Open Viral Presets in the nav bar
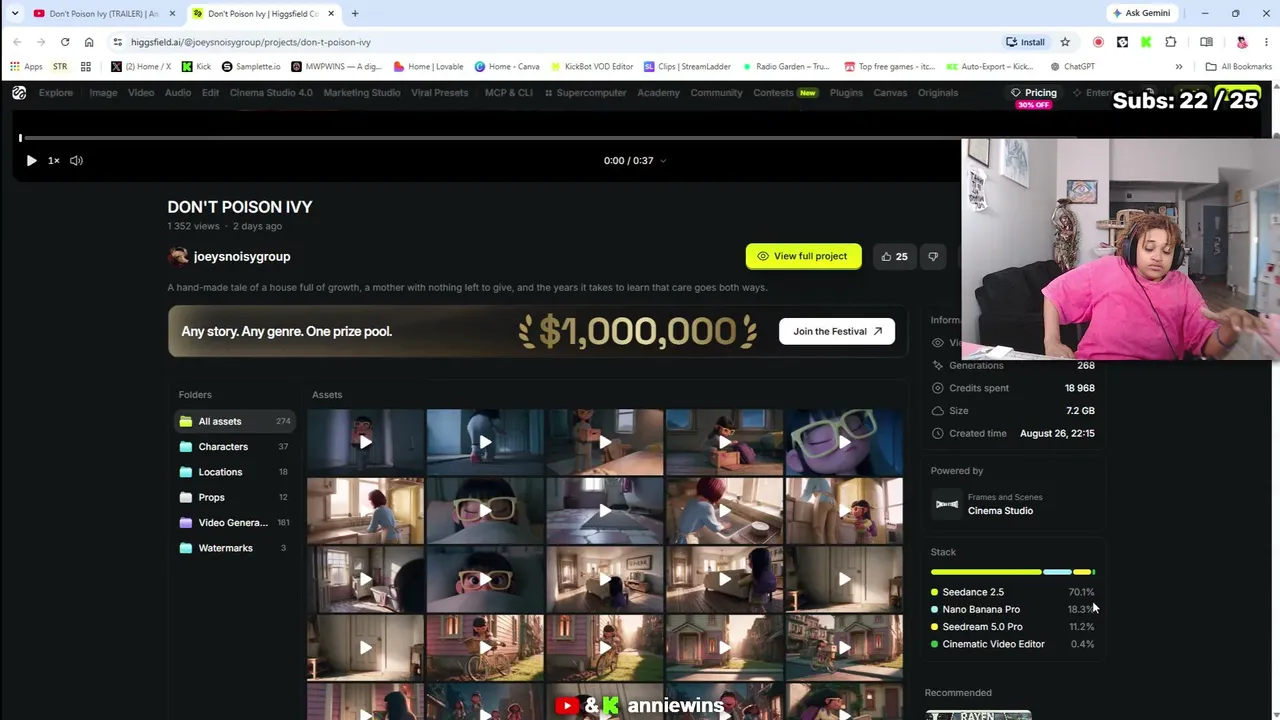This screenshot has width=1280, height=720. pyautogui.click(x=440, y=92)
